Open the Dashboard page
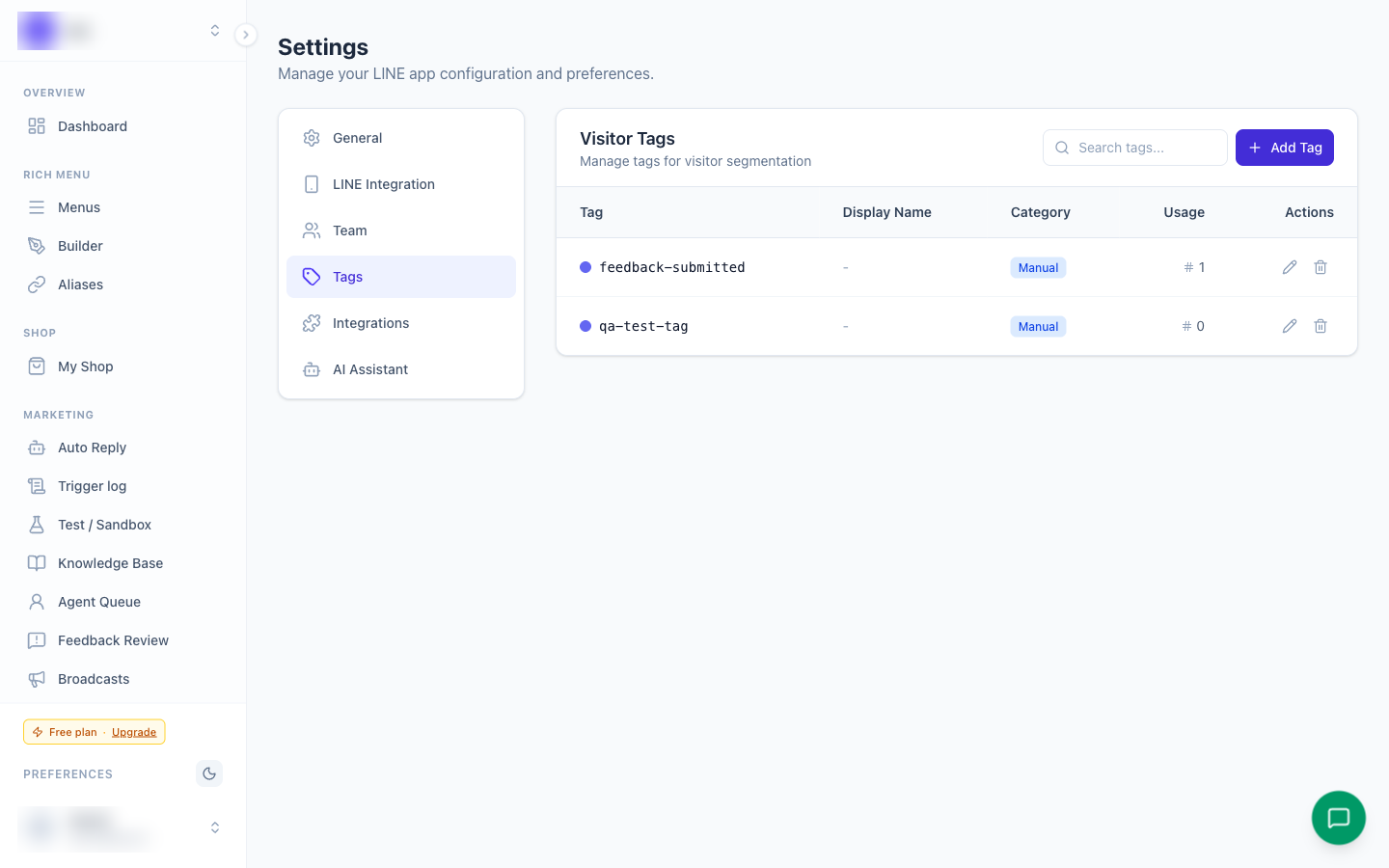The image size is (1389, 868). point(123,126)
